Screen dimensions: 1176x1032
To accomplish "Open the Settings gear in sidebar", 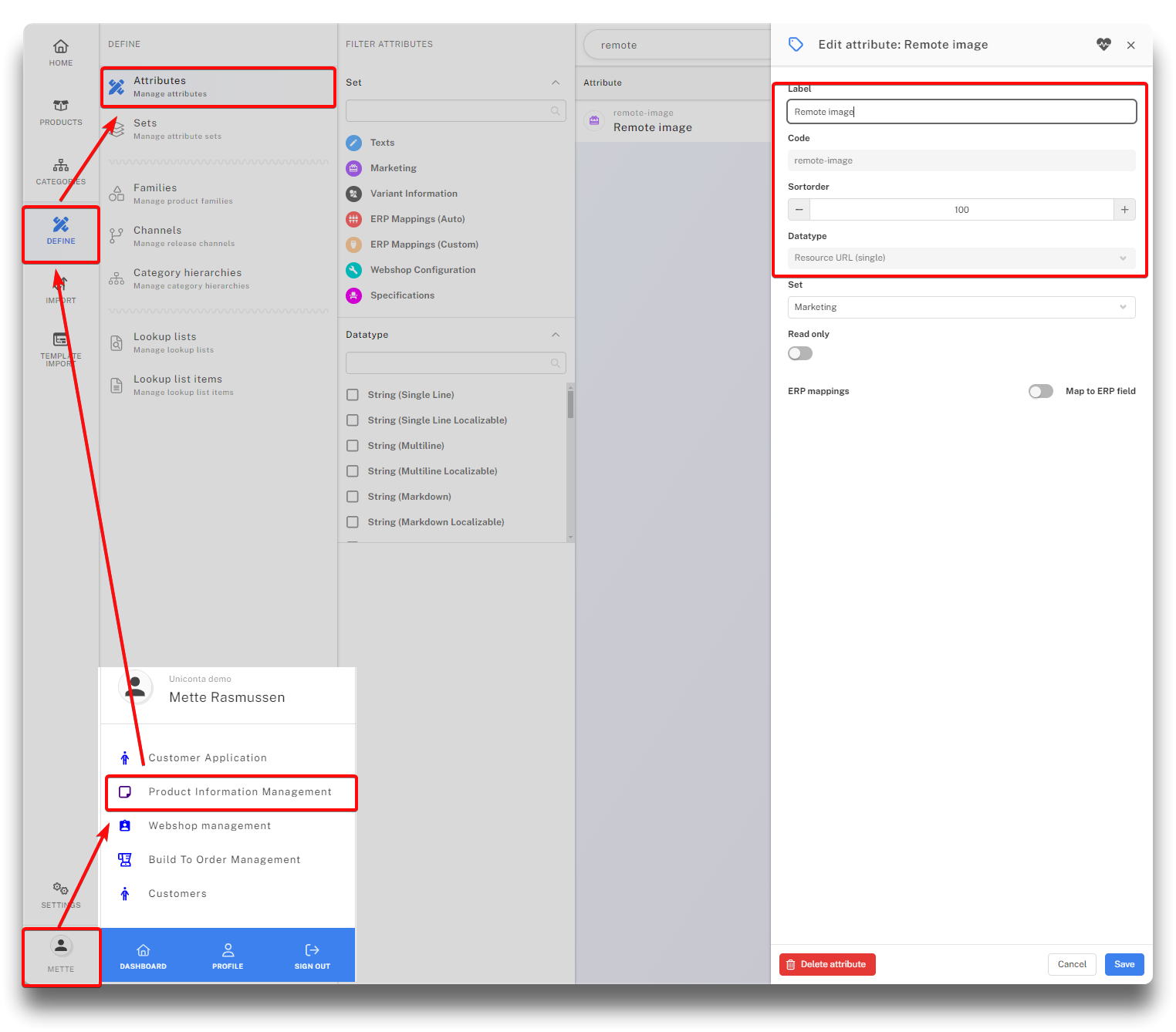I will [61, 895].
